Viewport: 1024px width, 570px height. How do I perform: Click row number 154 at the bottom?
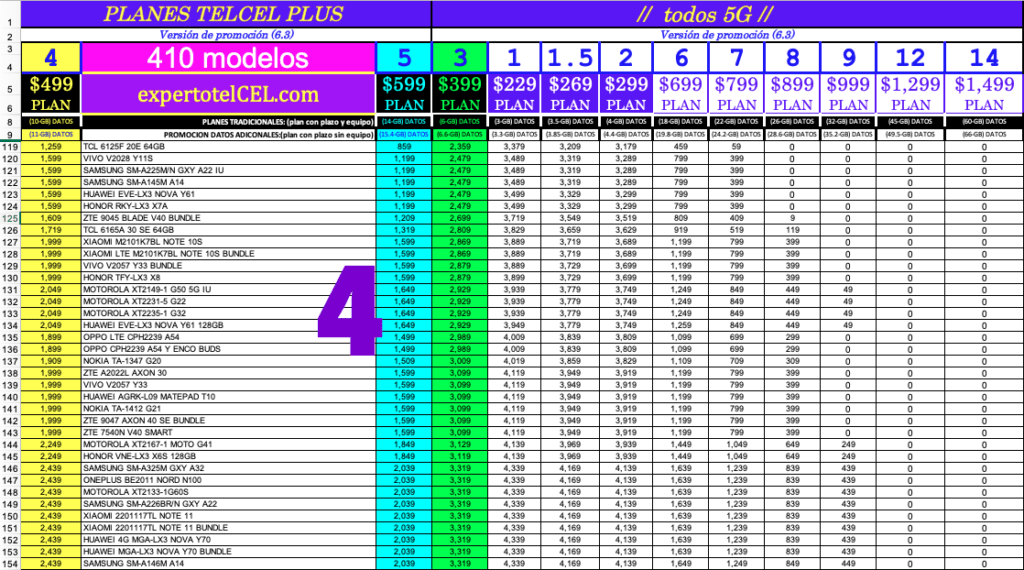pos(10,563)
